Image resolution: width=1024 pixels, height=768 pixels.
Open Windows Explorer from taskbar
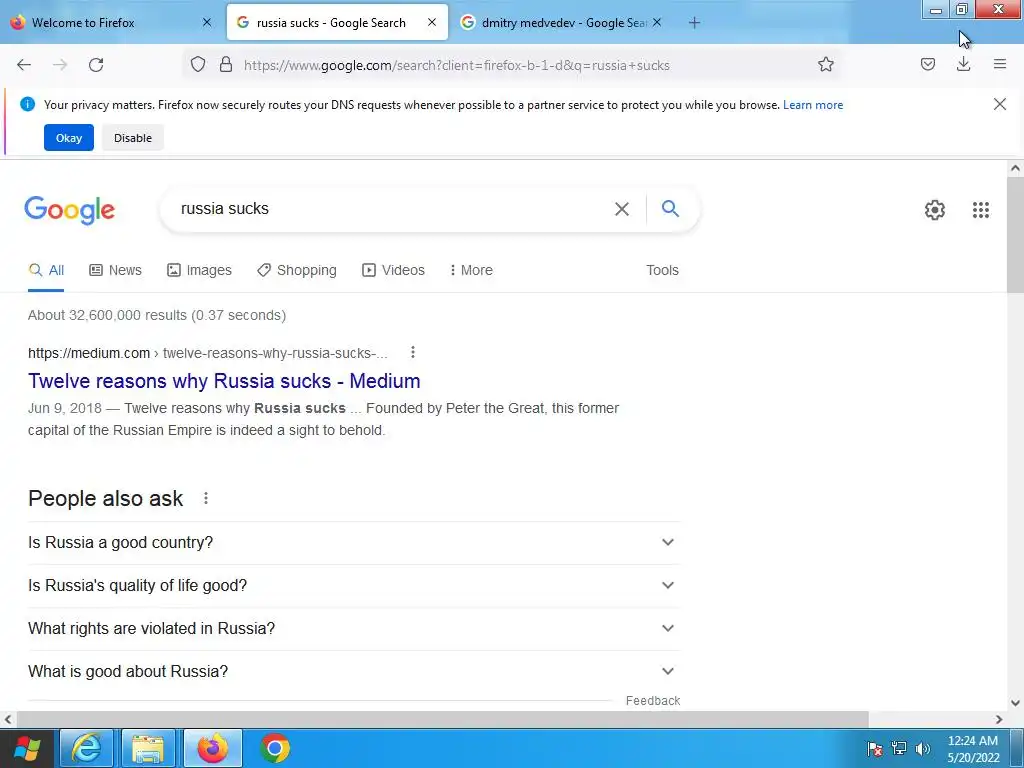pos(148,748)
